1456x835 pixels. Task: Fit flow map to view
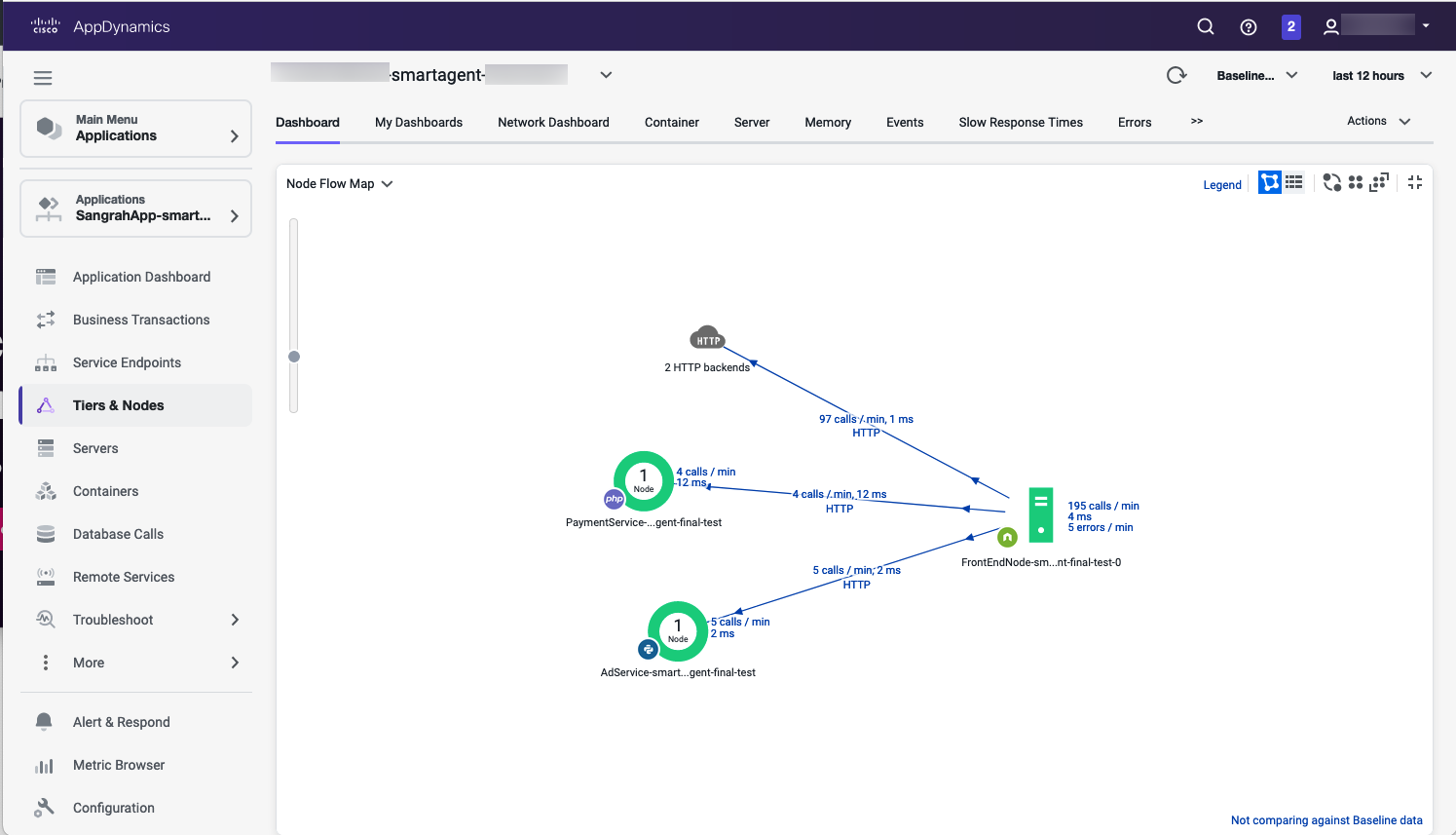click(x=1379, y=182)
